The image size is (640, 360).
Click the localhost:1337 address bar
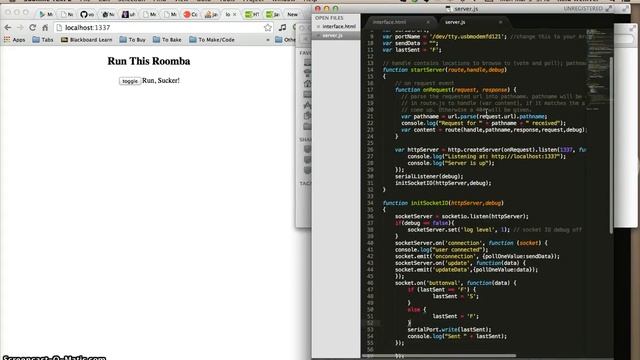click(x=163, y=27)
